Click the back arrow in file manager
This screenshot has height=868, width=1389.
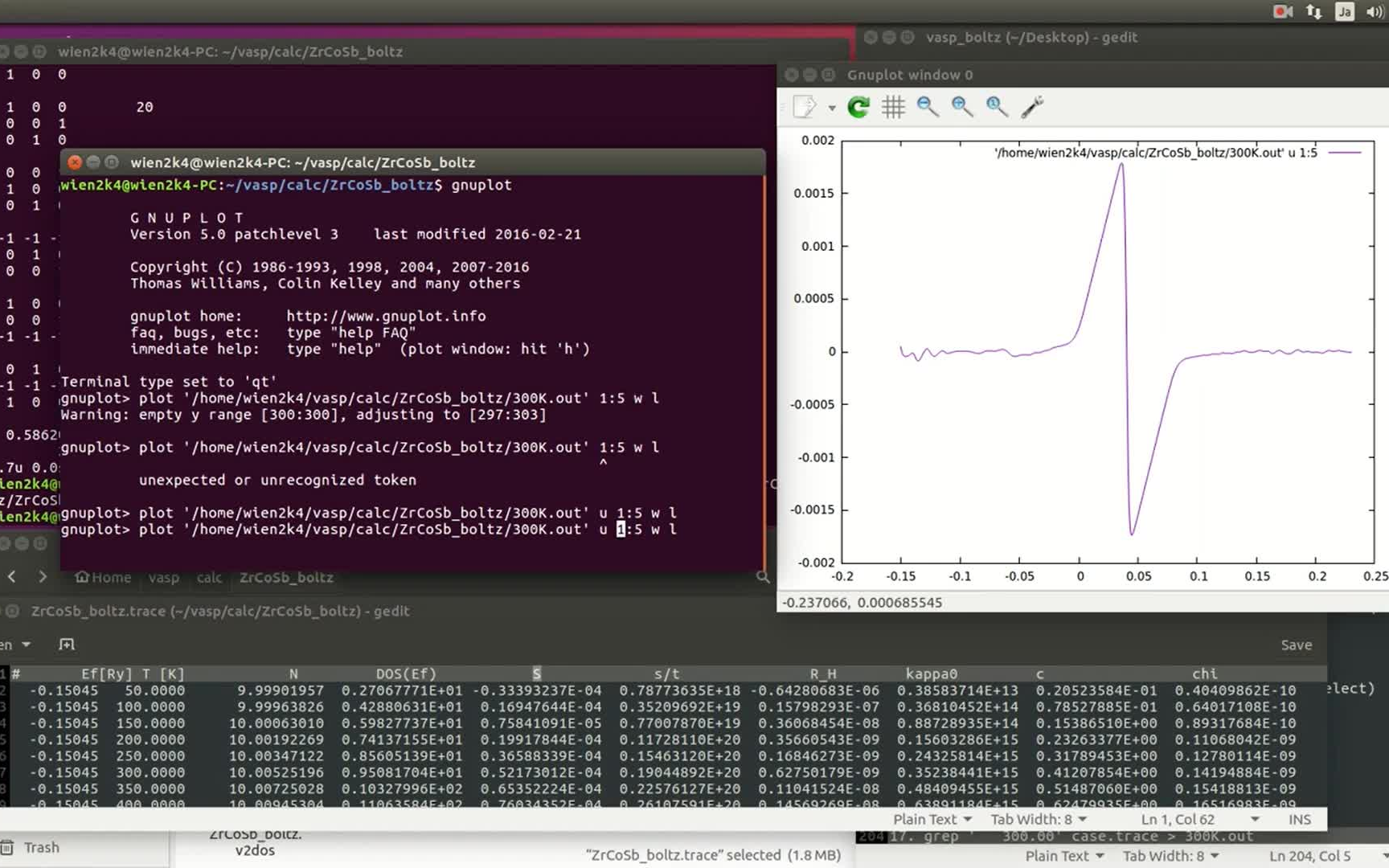pos(12,577)
